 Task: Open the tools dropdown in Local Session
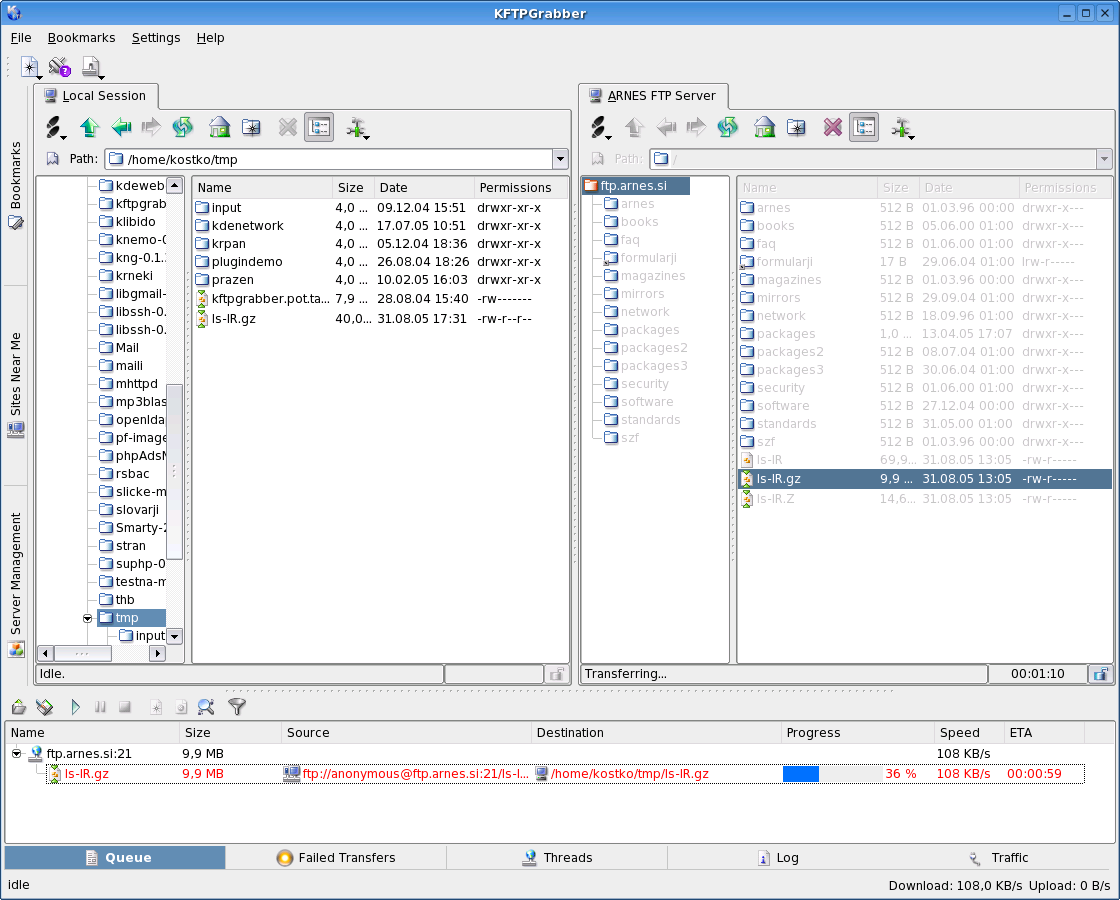[x=356, y=128]
